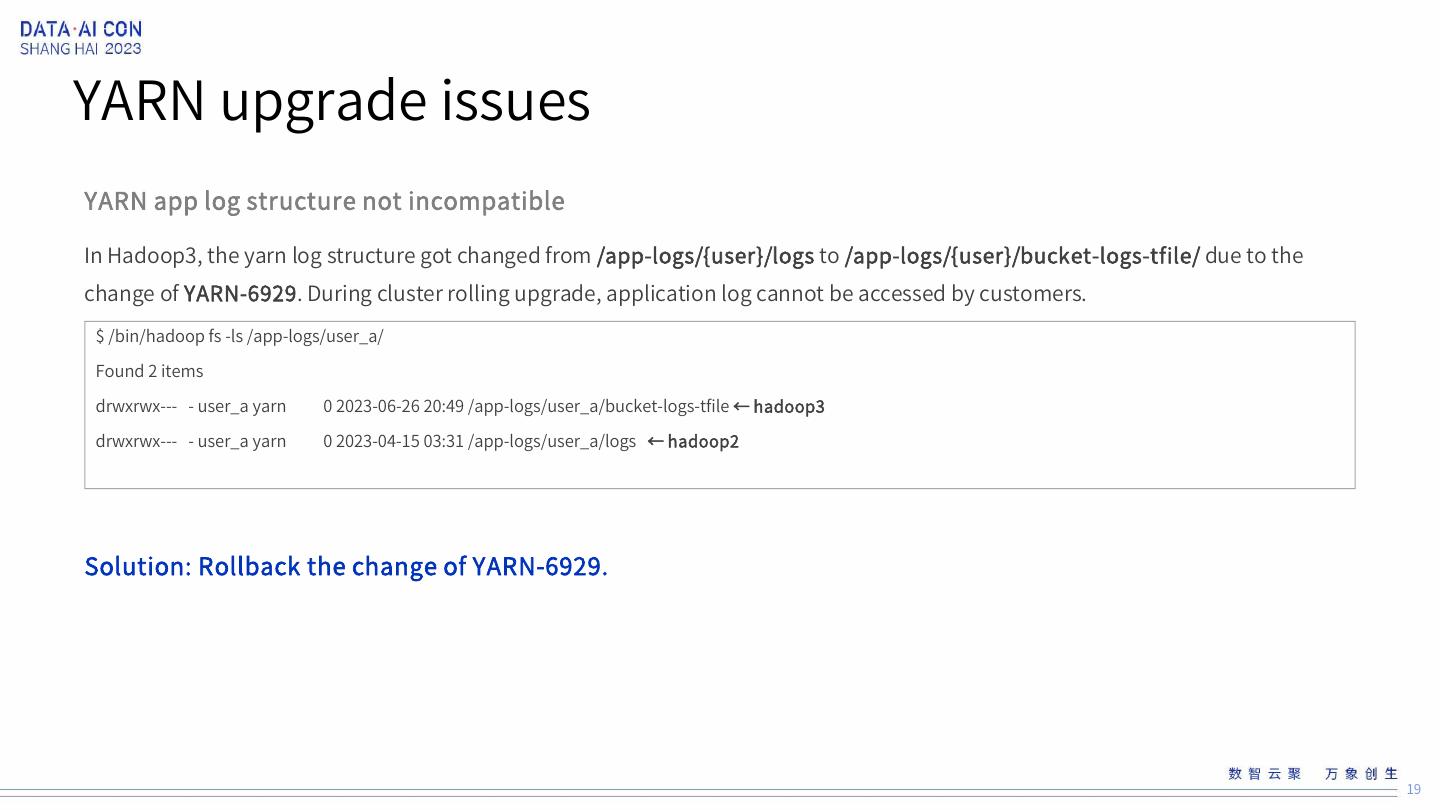1440x810 pixels.
Task: Click the bold path /app-logs/{user}/bucket-logs-tfile/
Action: point(1021,256)
